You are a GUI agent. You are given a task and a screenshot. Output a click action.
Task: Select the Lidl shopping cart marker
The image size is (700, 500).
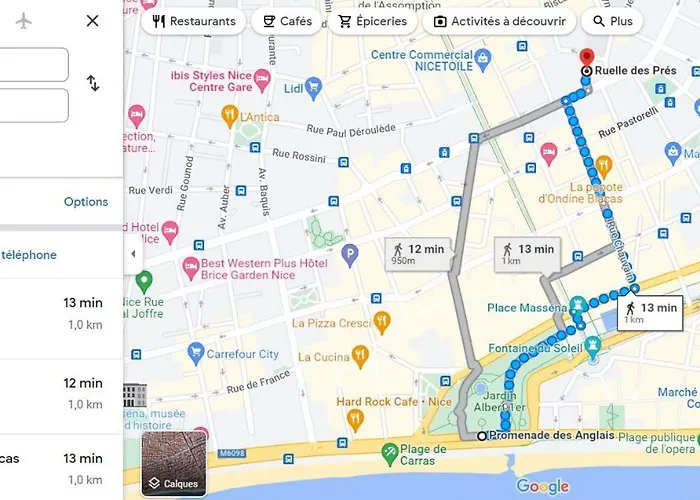coord(314,88)
